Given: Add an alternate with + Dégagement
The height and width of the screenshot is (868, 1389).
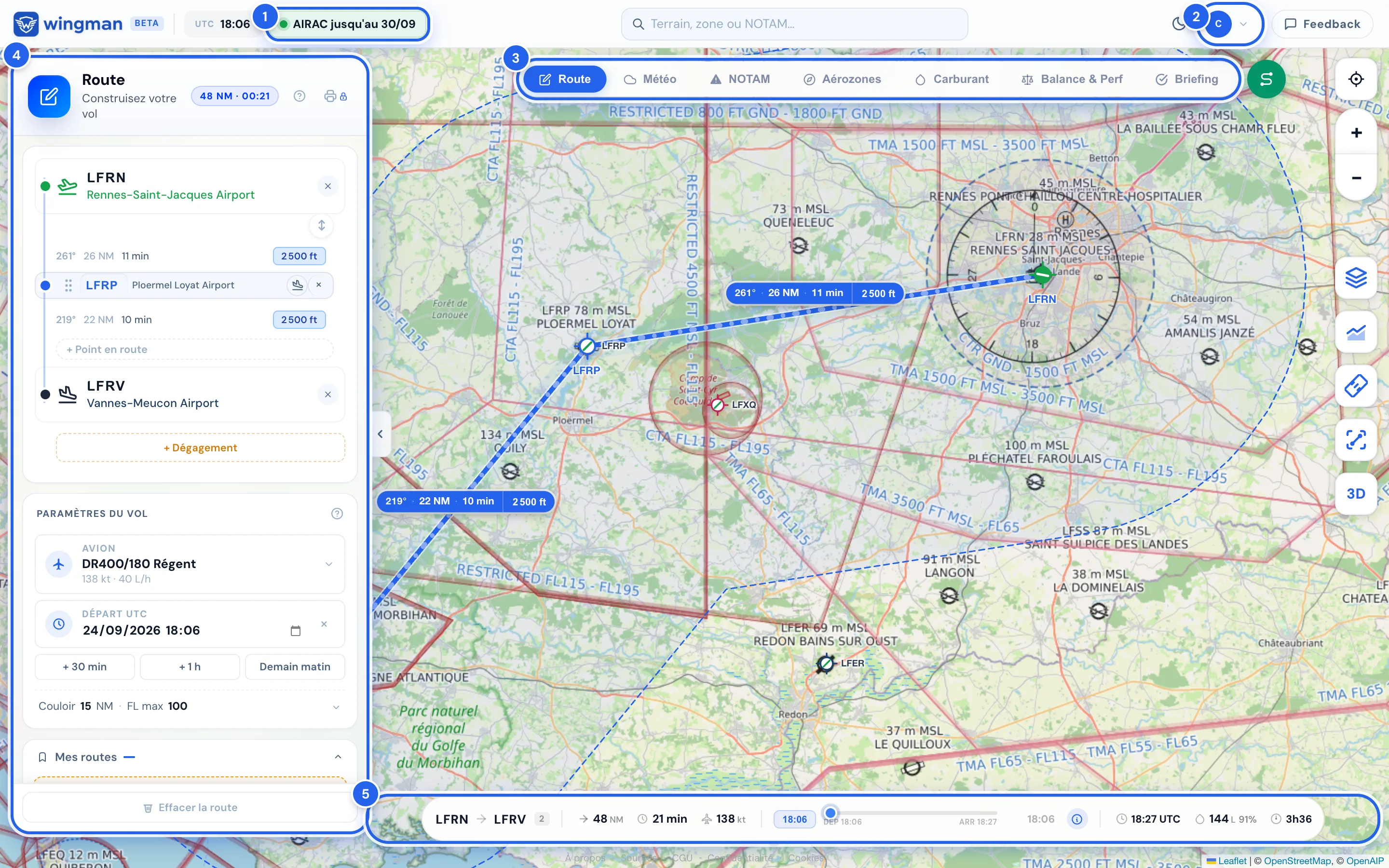Looking at the screenshot, I should (200, 448).
